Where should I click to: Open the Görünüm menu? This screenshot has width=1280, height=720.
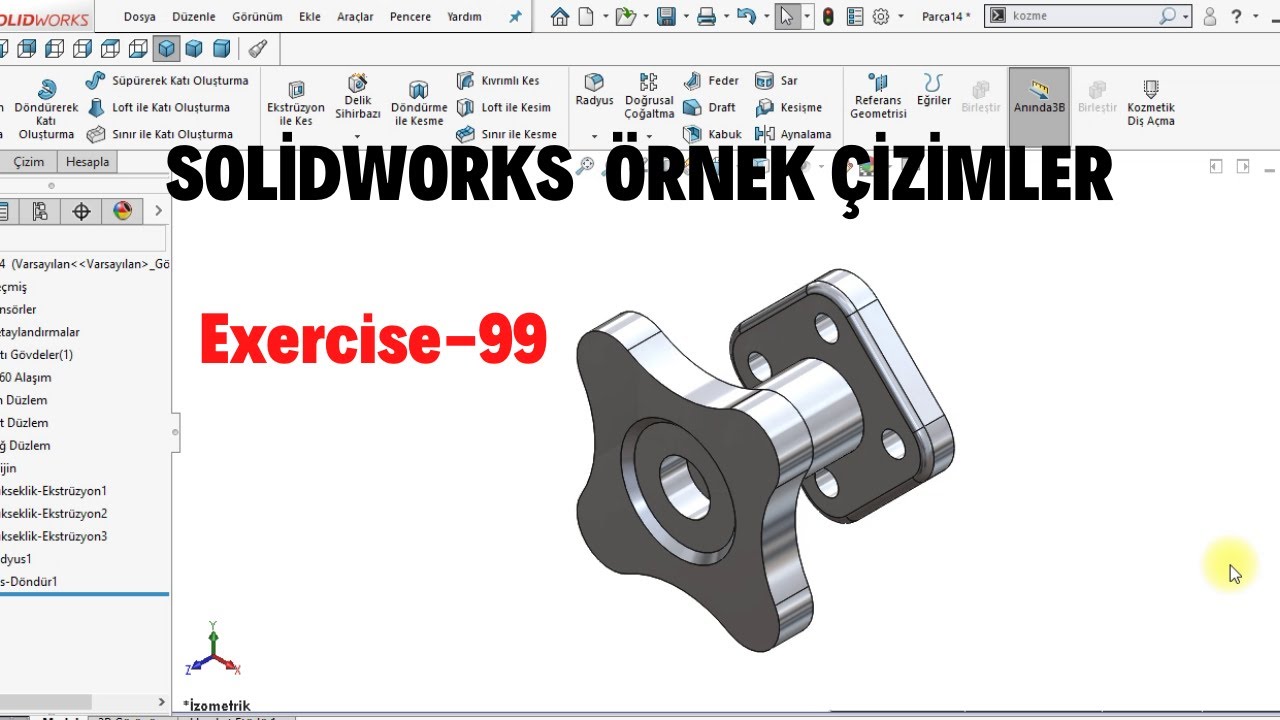tap(257, 17)
